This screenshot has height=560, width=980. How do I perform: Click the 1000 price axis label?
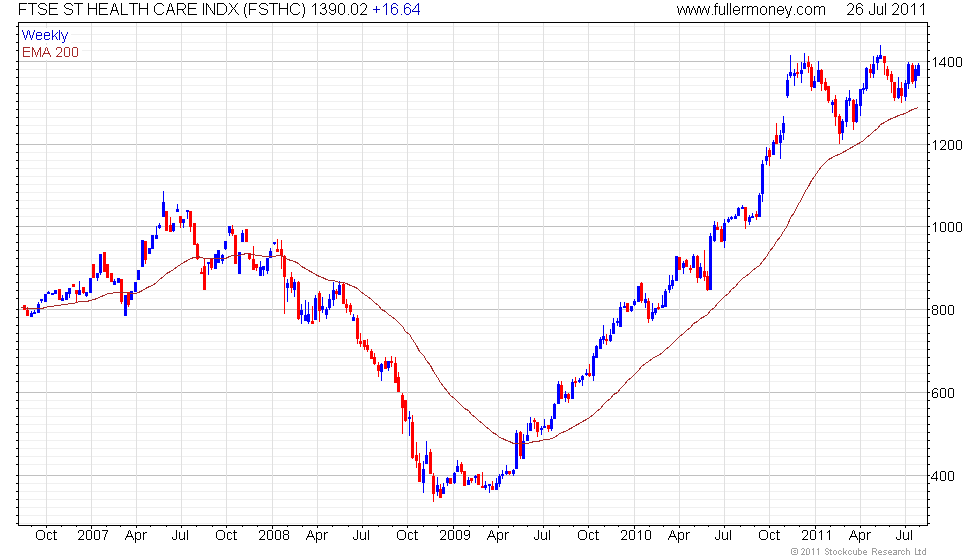[x=947, y=228]
